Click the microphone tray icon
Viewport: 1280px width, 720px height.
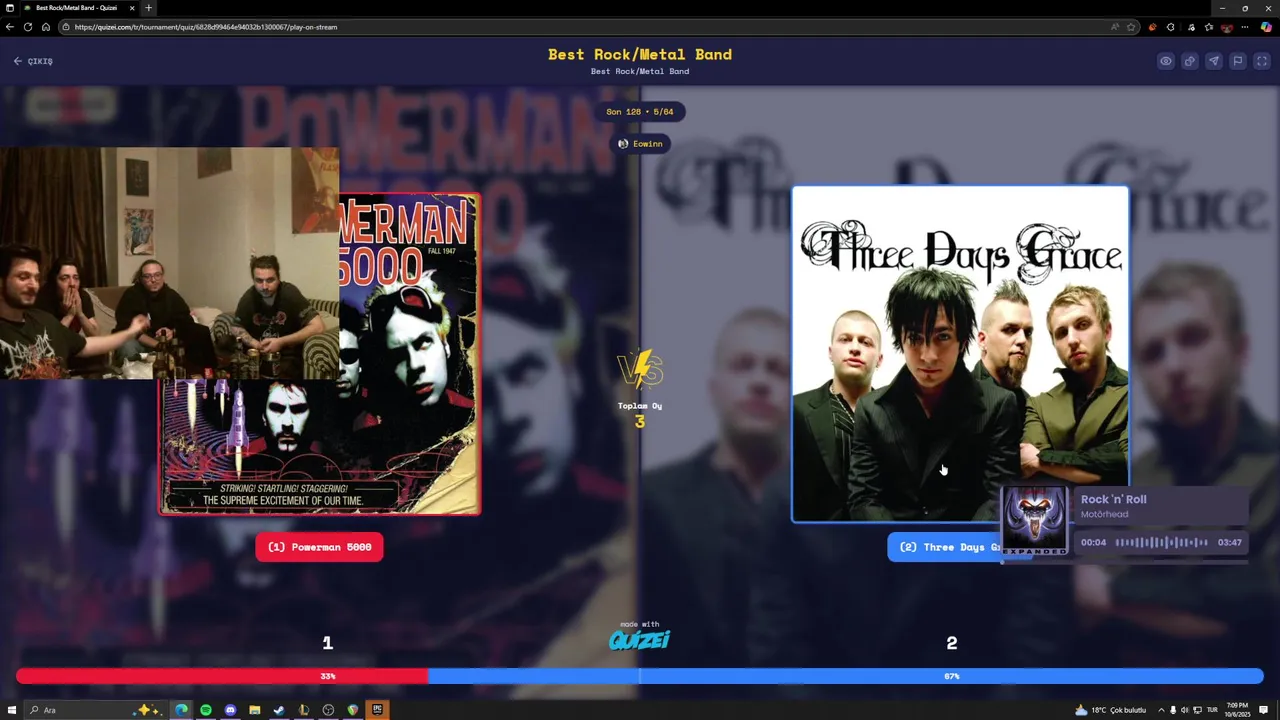tap(1173, 710)
